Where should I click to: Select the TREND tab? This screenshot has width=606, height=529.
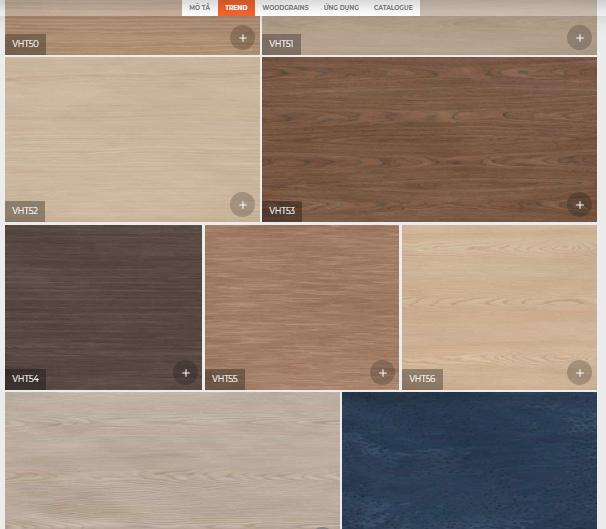click(x=236, y=8)
